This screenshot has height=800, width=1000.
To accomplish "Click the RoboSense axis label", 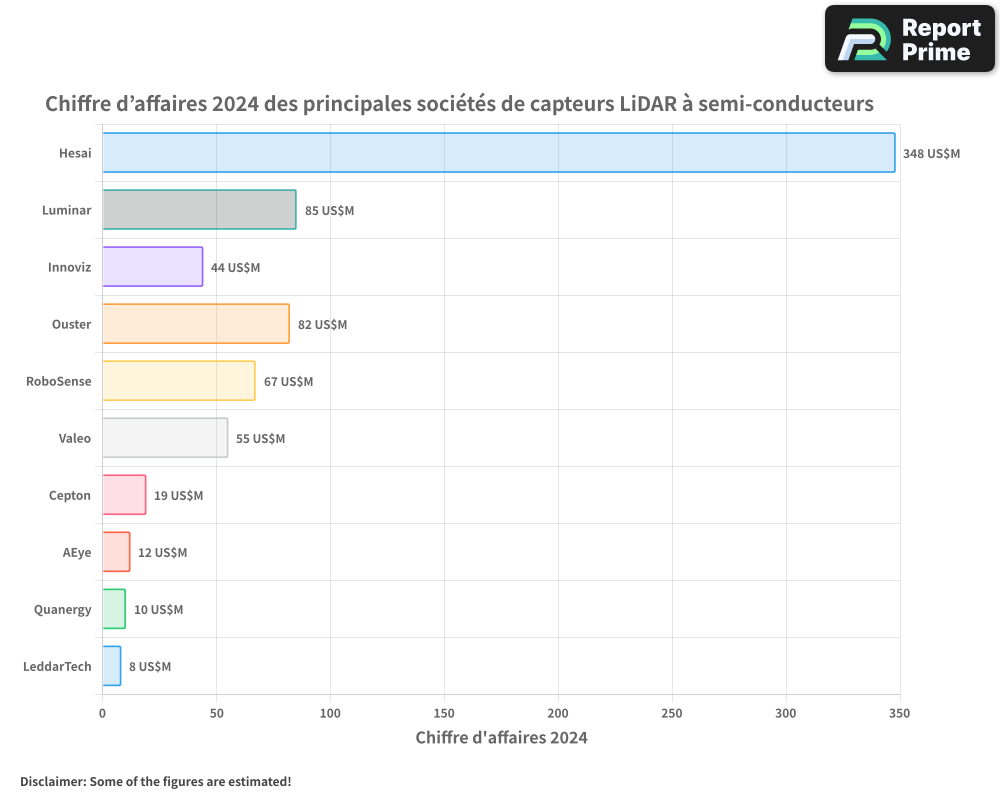I will [58, 381].
